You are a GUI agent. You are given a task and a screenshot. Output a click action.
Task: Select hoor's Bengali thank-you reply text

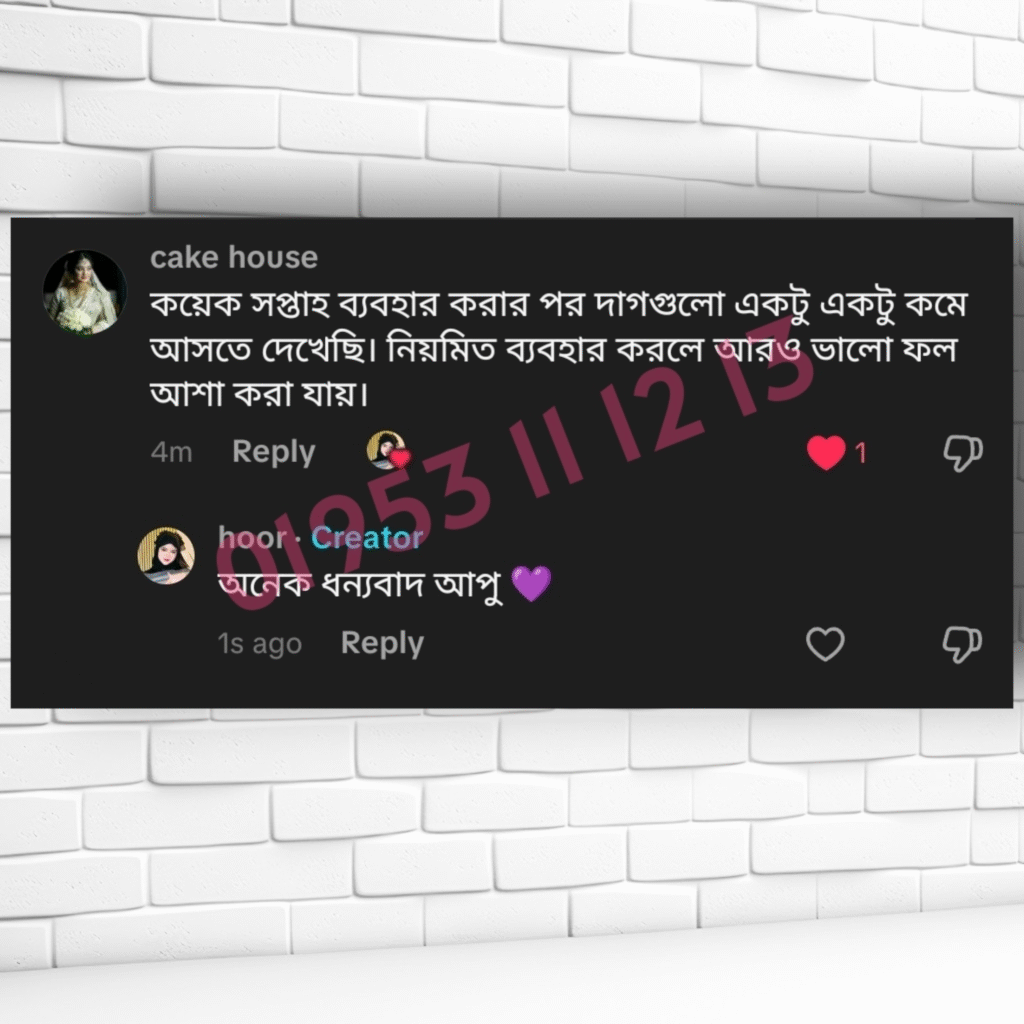pyautogui.click(x=360, y=584)
